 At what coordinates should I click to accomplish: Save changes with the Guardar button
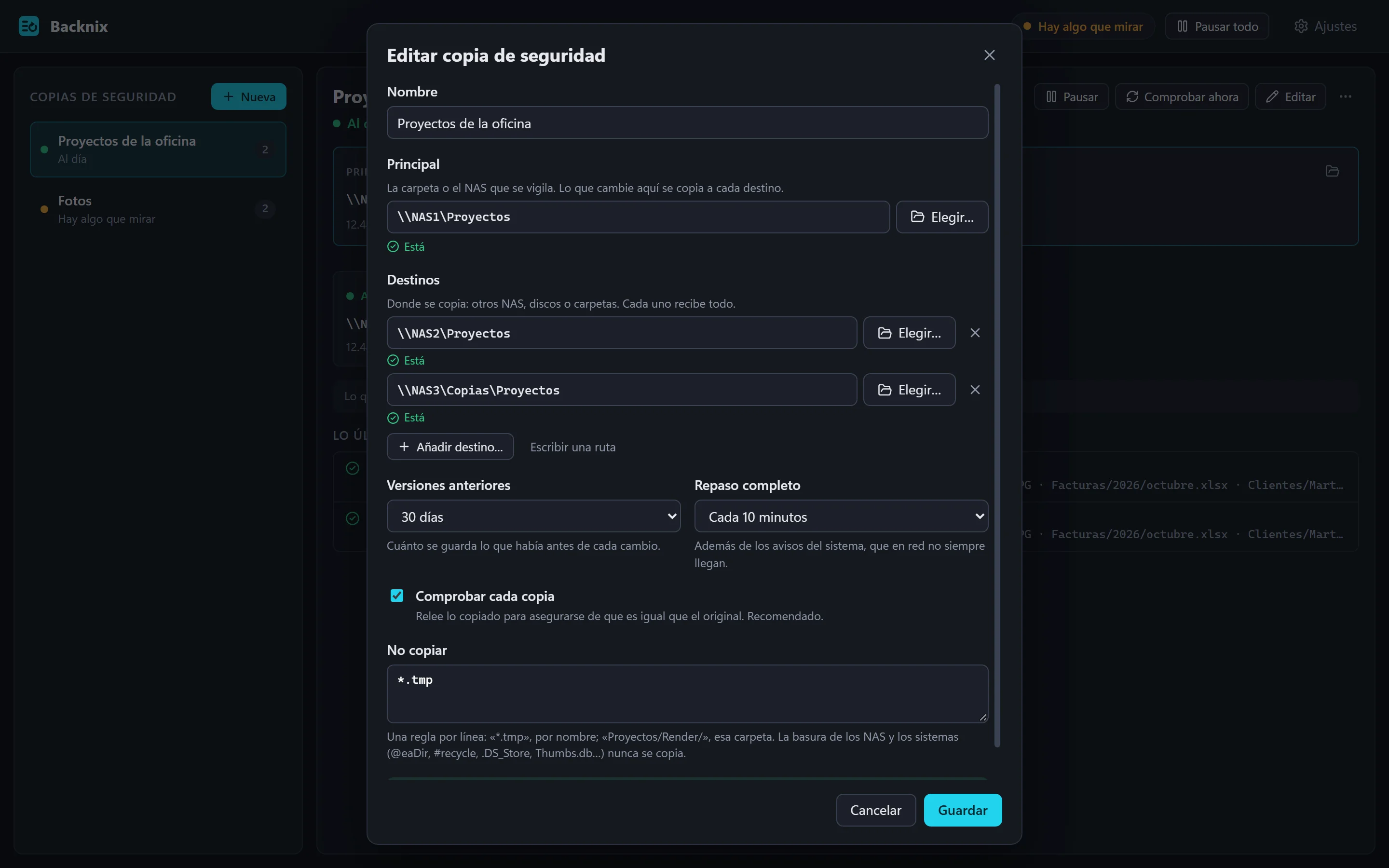(x=963, y=810)
